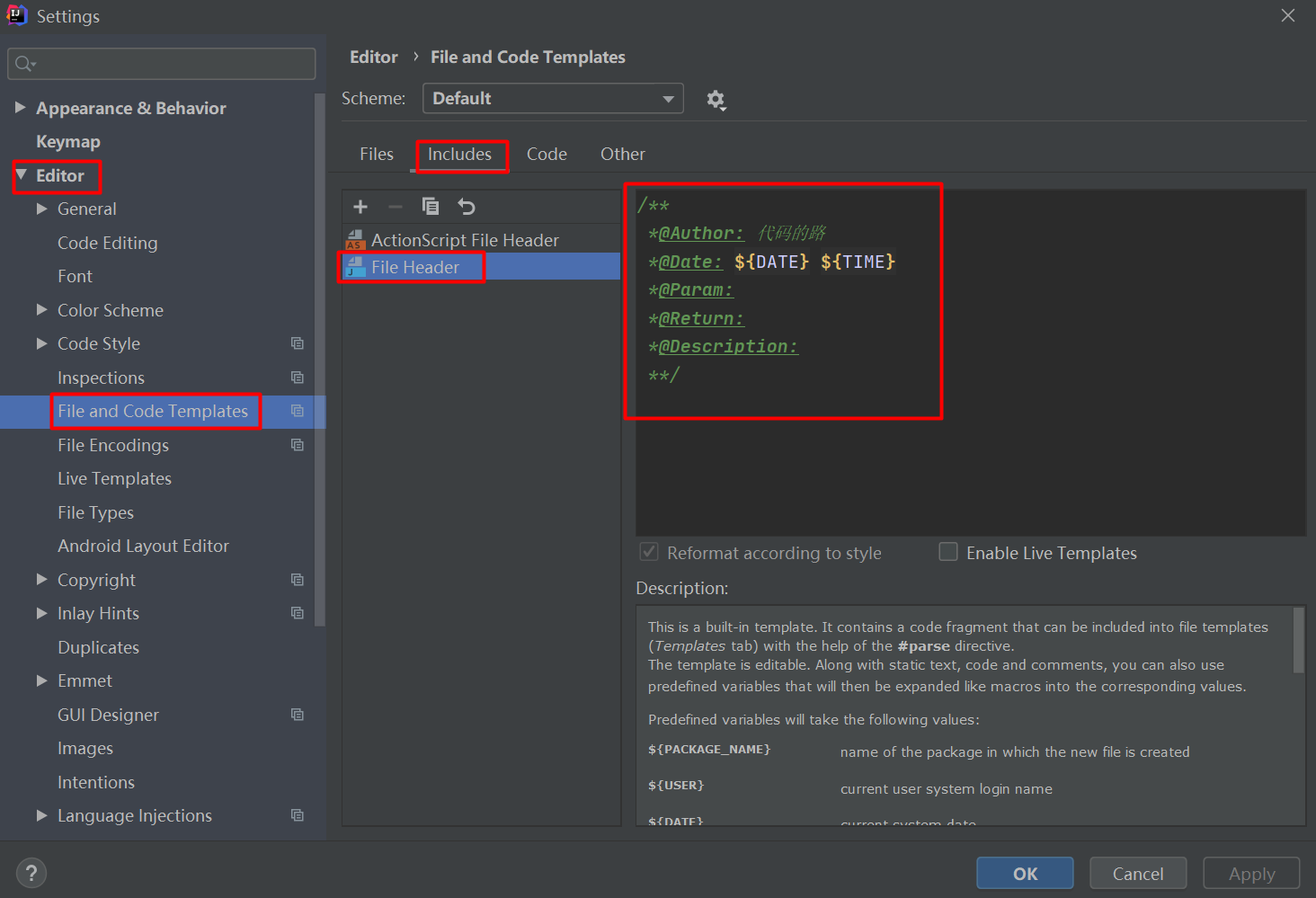Enable Live Templates checkbox

pyautogui.click(x=948, y=552)
